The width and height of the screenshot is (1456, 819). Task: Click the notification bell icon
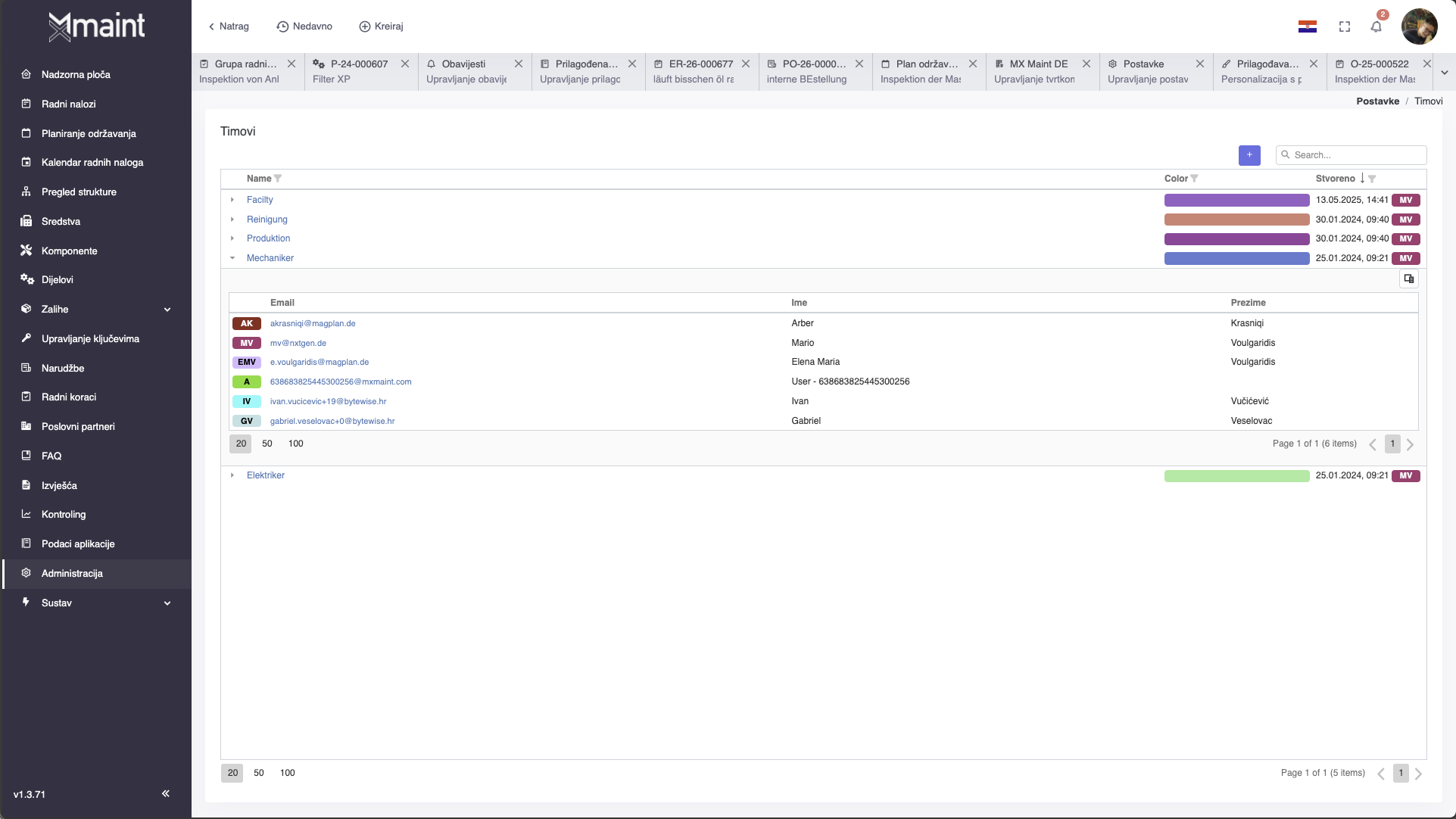pos(1376,26)
